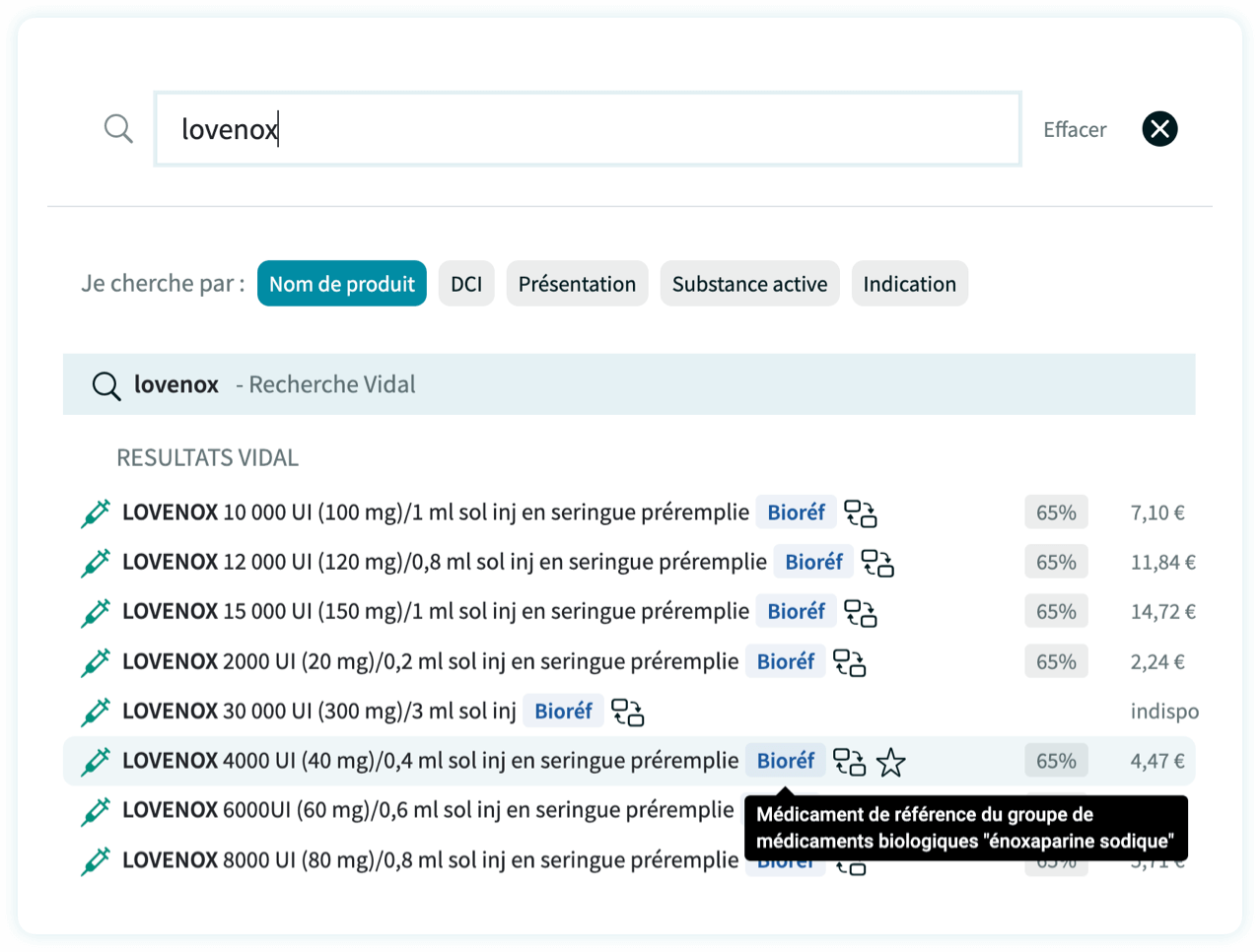Click the 11,84 € price
Viewport: 1260px width, 952px height.
coord(1163,562)
